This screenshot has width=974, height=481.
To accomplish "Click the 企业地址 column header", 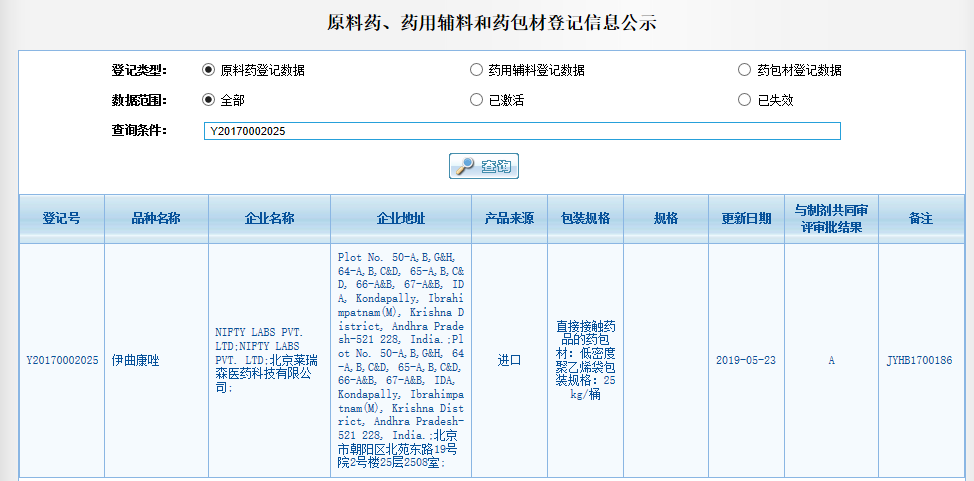I will coord(401,219).
